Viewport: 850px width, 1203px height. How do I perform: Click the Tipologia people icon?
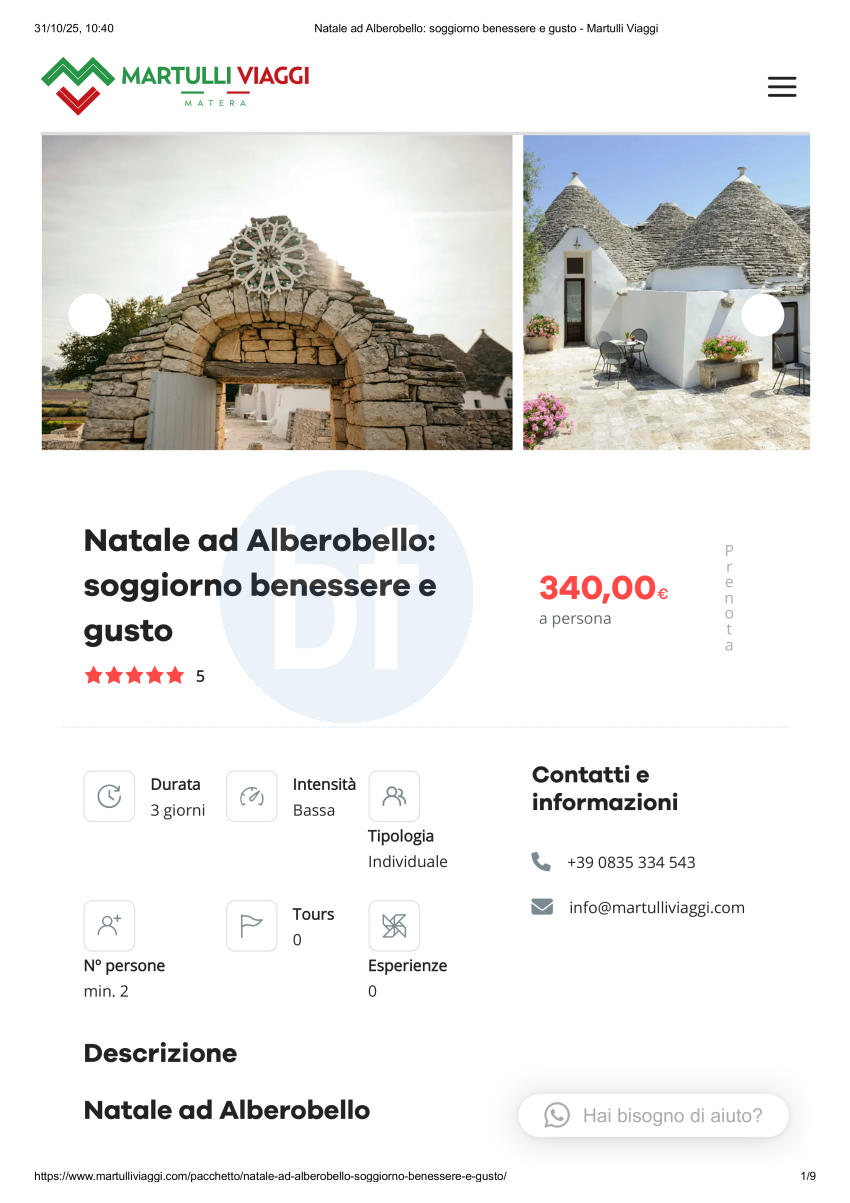(x=394, y=796)
